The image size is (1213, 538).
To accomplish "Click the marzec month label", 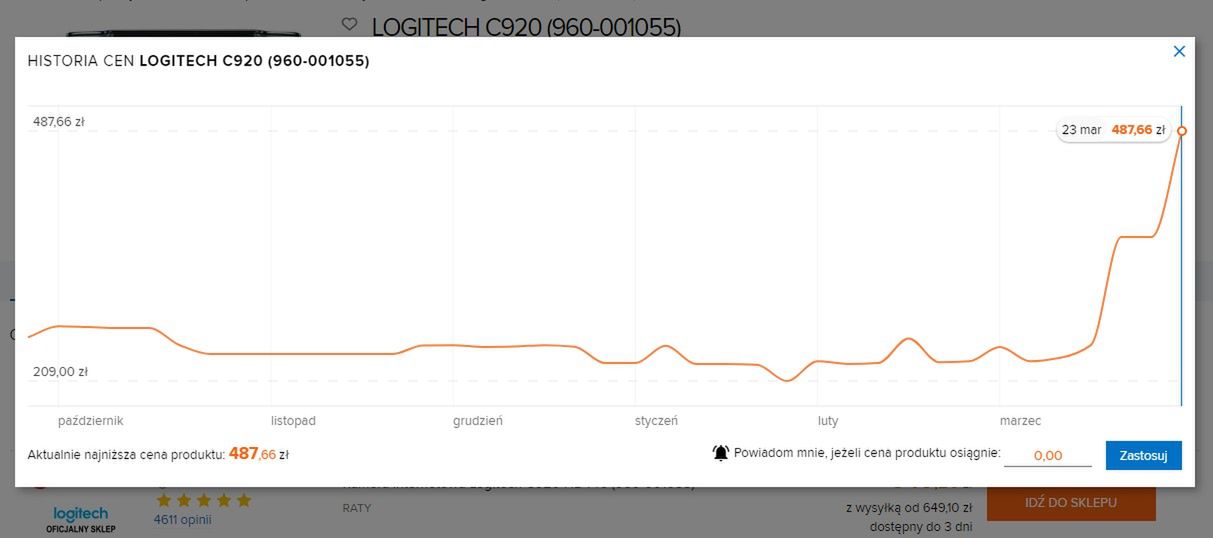I will 1020,421.
